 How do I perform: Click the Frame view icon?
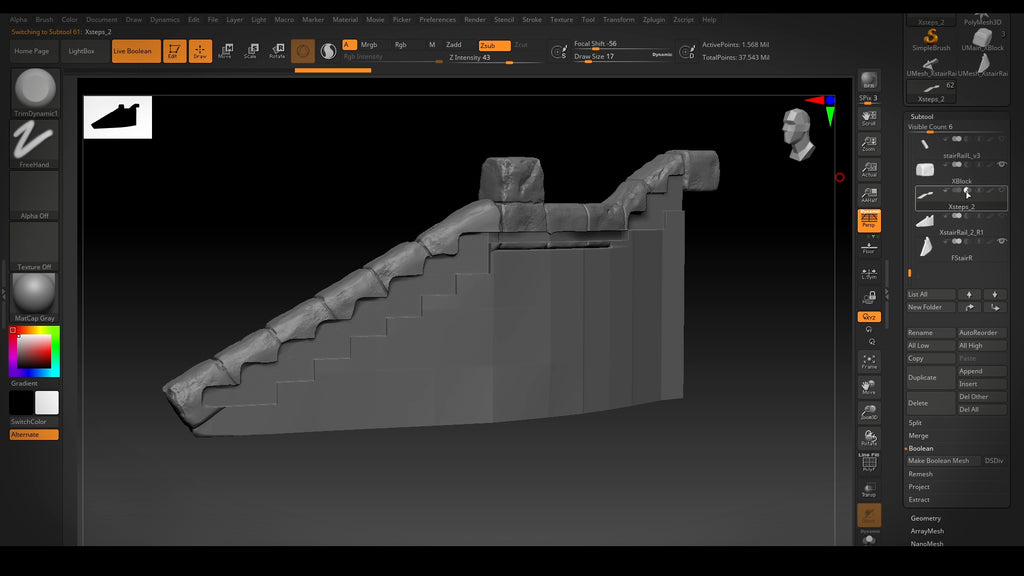[869, 361]
